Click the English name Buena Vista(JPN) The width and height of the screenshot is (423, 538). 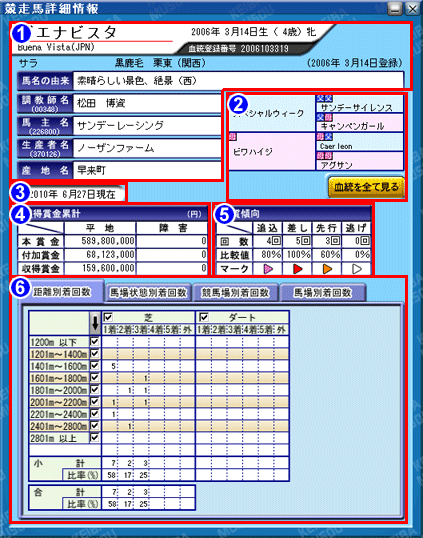(56, 47)
